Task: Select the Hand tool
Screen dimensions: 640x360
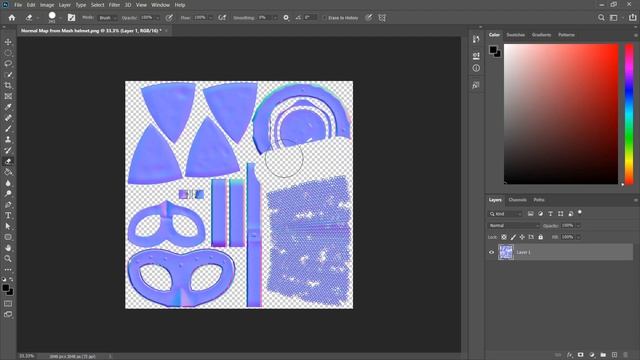Action: pyautogui.click(x=8, y=248)
